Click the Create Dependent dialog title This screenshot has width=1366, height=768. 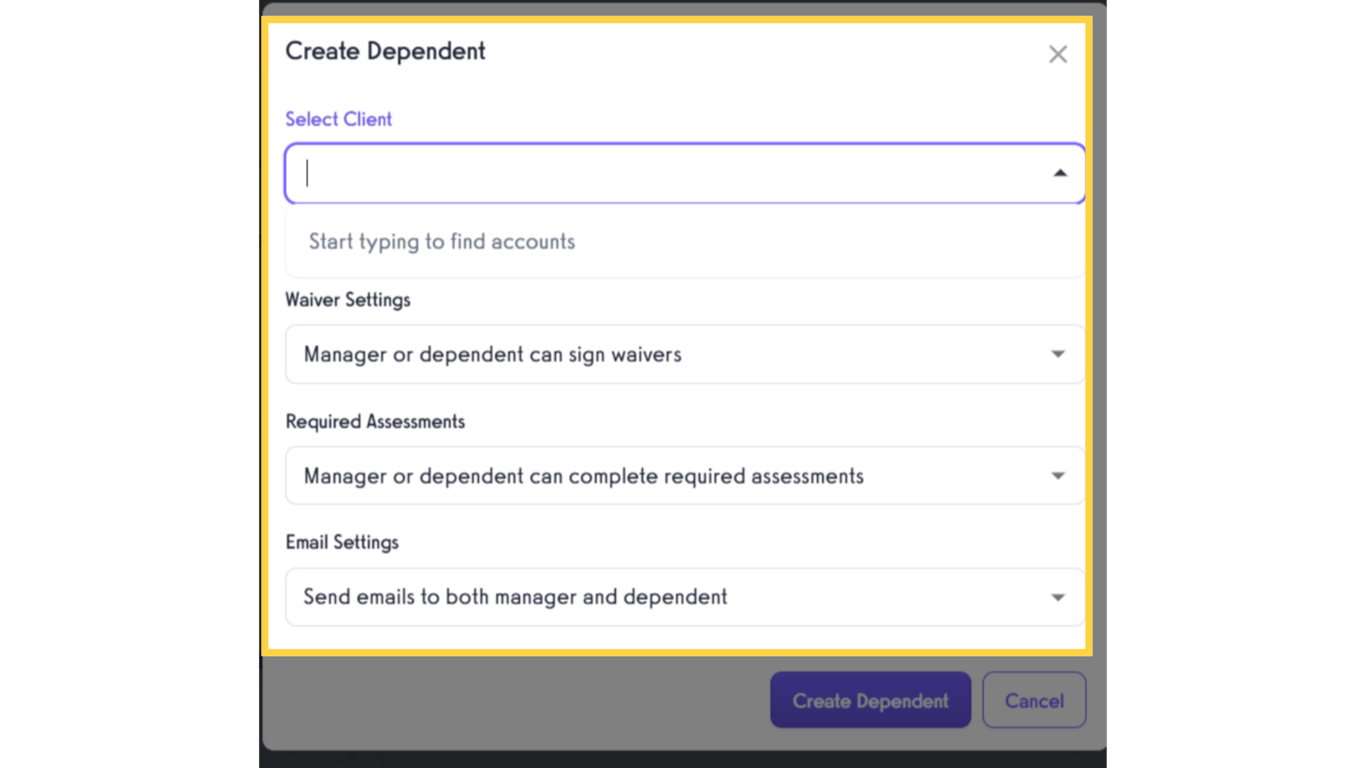click(386, 51)
